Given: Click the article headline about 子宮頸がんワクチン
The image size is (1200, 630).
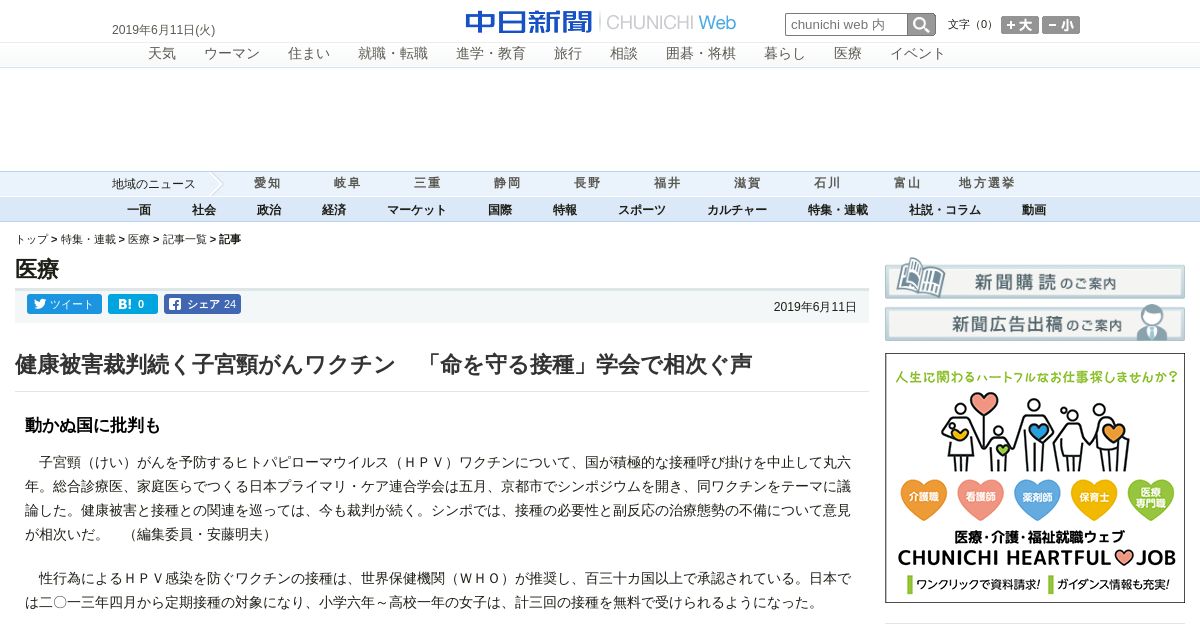Looking at the screenshot, I should (x=384, y=365).
